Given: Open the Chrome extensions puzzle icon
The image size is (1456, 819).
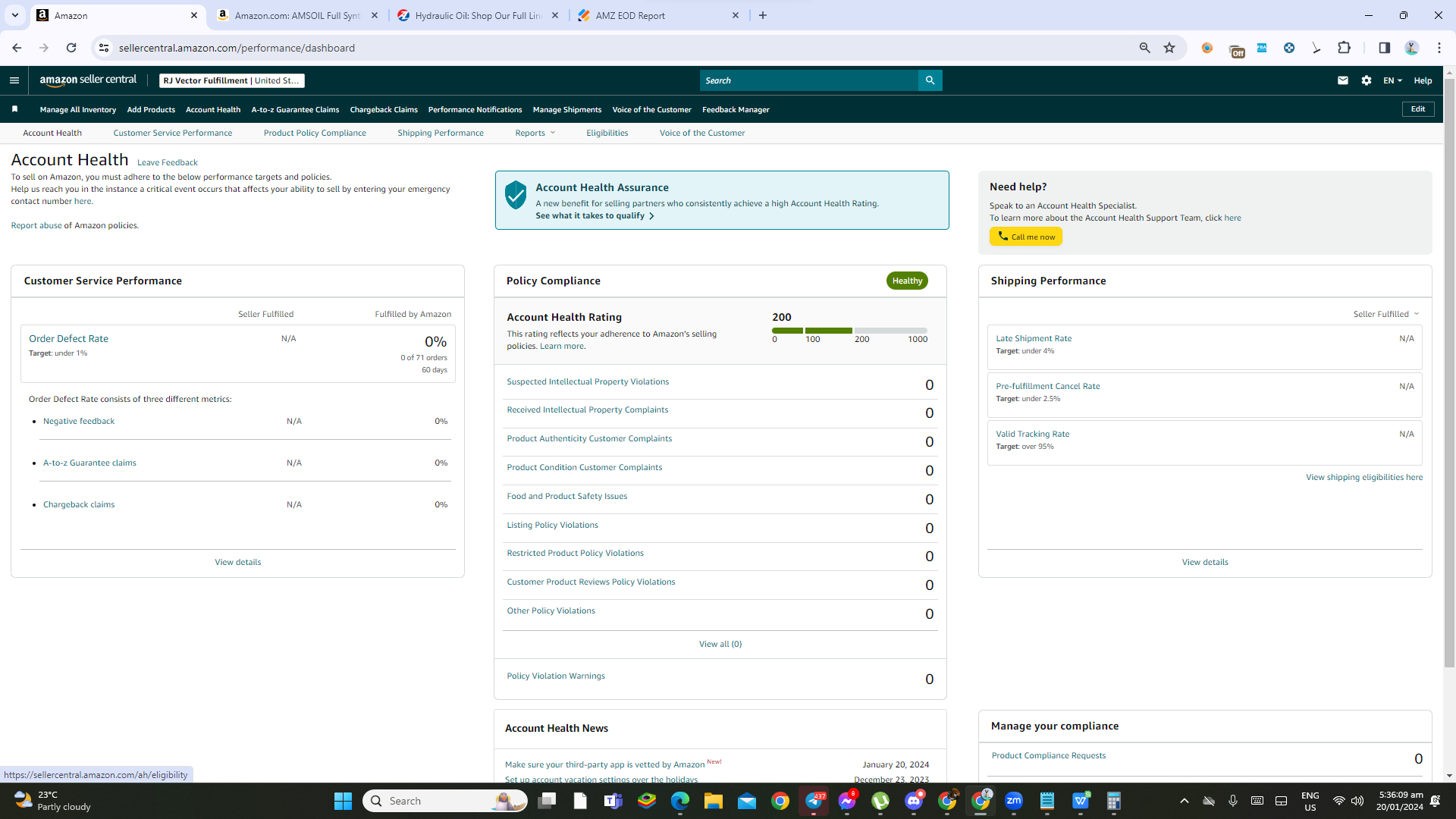Looking at the screenshot, I should click(1344, 48).
